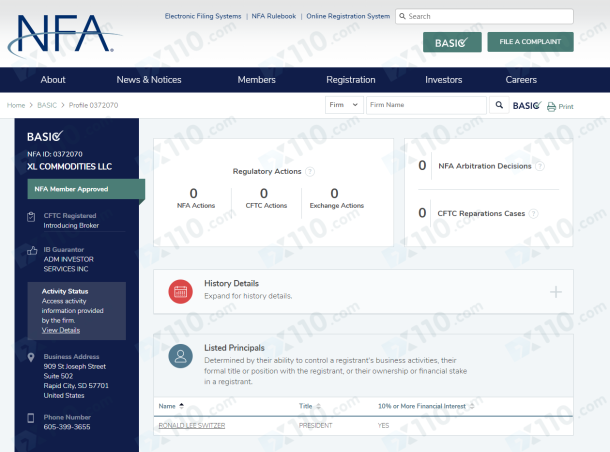This screenshot has height=452, width=610.
Task: Open the Investors menu
Action: coord(443,80)
